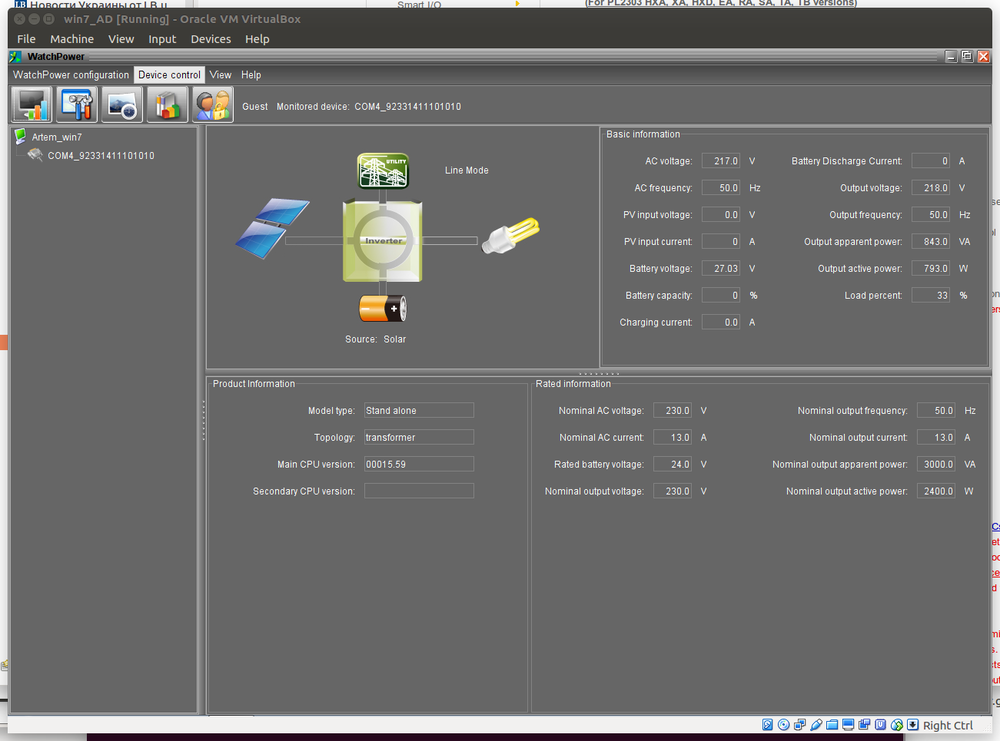The image size is (1000, 741).
Task: Open the Device control menu
Action: click(x=169, y=75)
